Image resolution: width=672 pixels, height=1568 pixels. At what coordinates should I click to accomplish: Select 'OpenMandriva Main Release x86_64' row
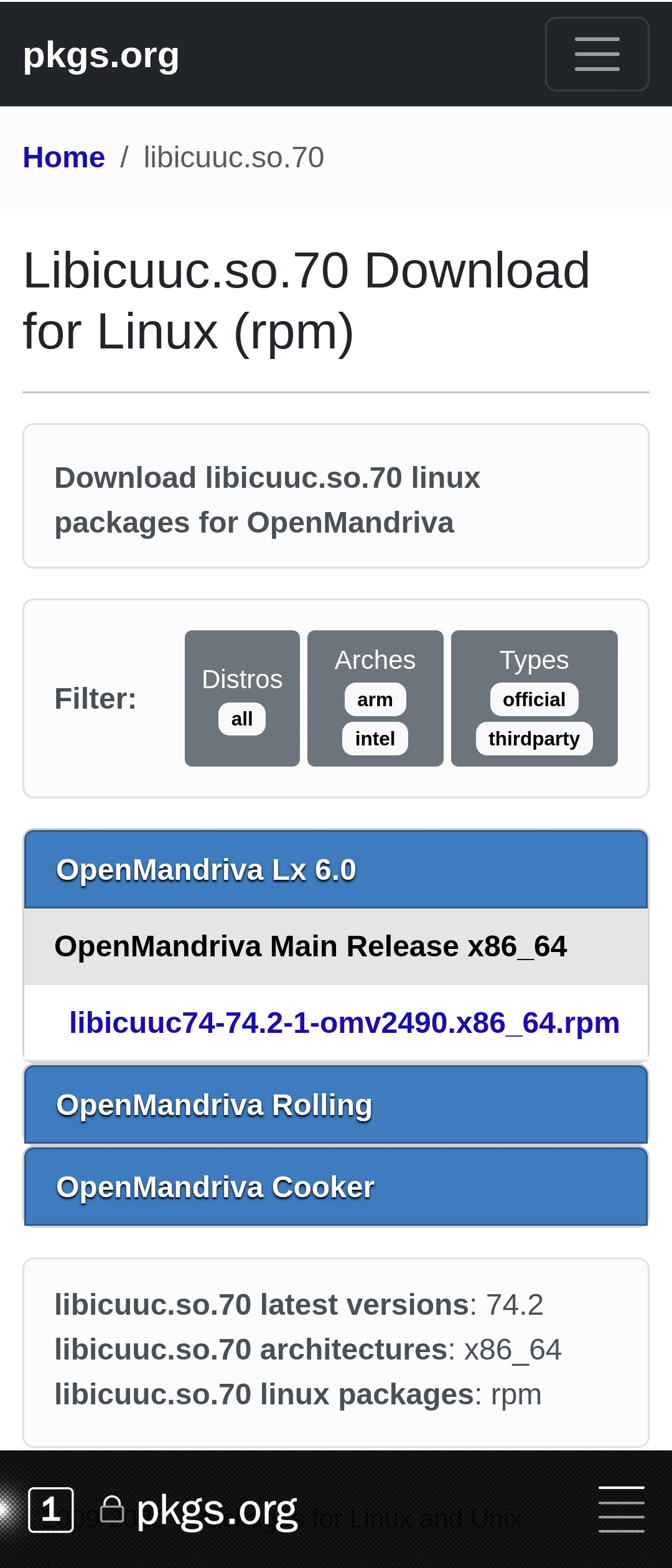point(336,946)
